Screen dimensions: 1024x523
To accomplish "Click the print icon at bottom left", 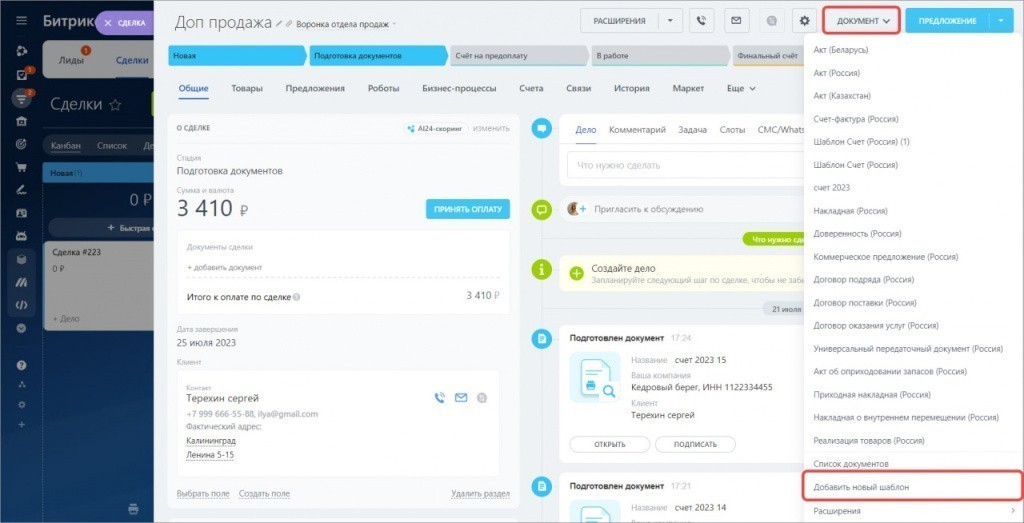I will (x=133, y=509).
